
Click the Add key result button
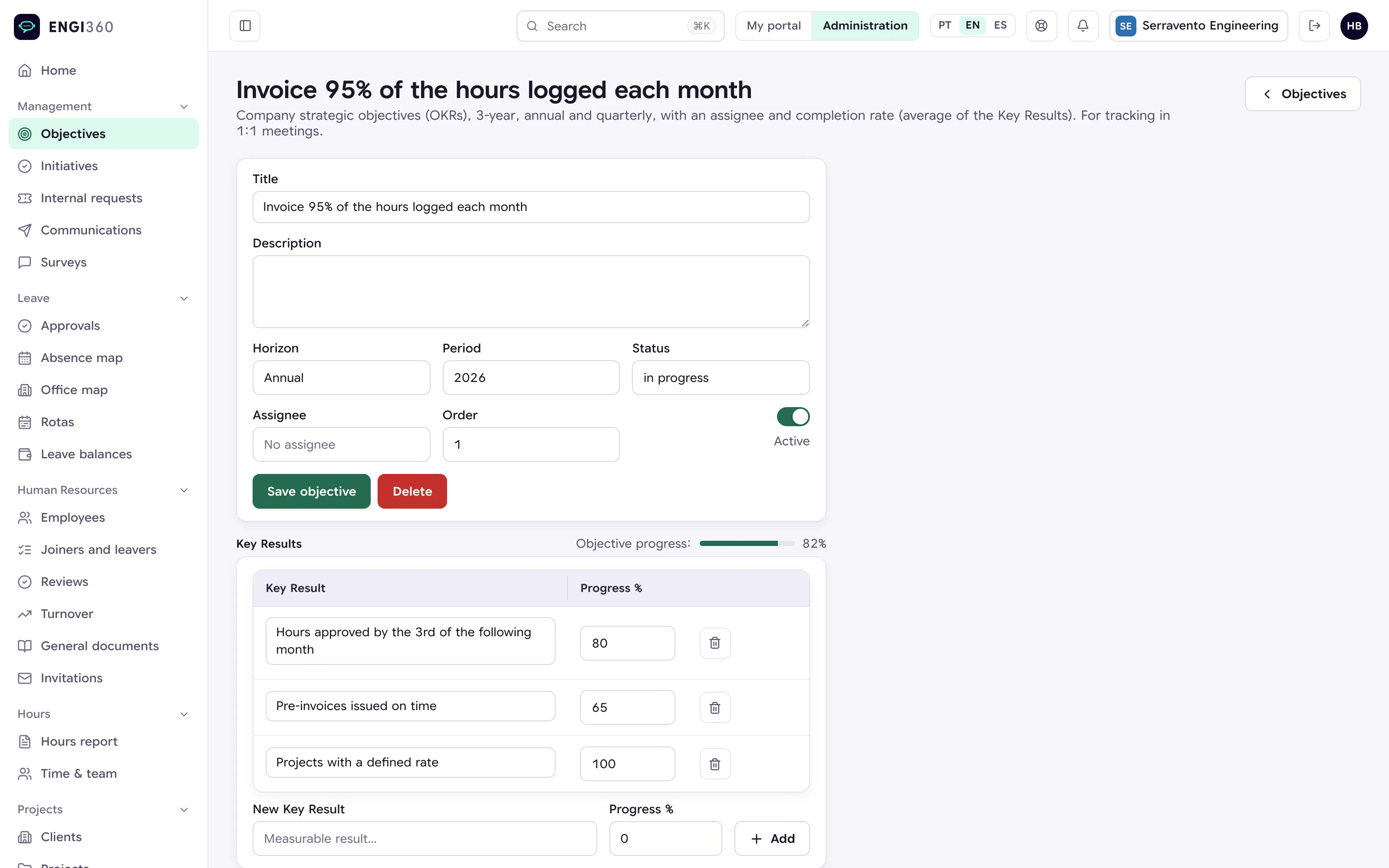(x=772, y=839)
